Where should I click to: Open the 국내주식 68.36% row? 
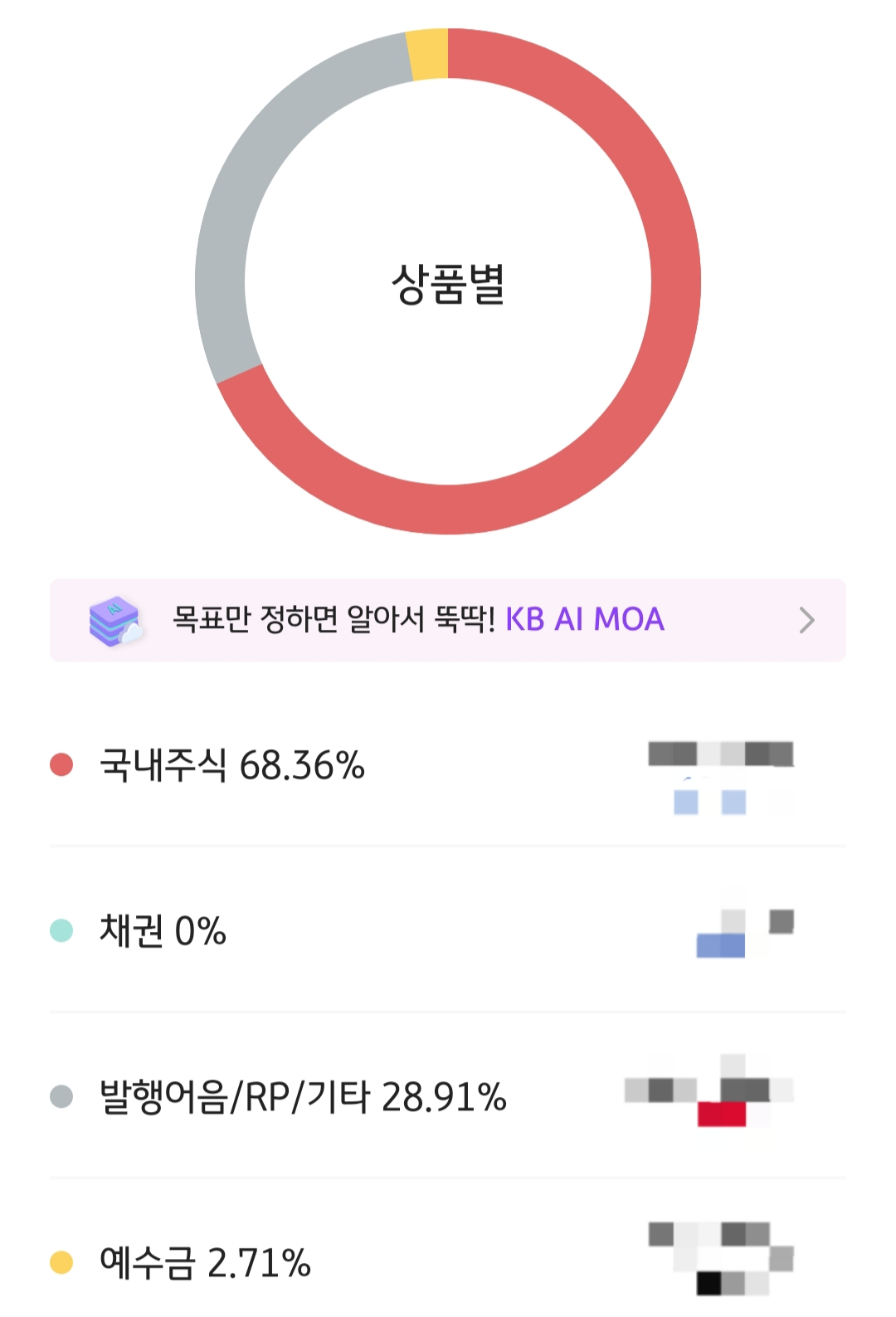click(x=448, y=764)
